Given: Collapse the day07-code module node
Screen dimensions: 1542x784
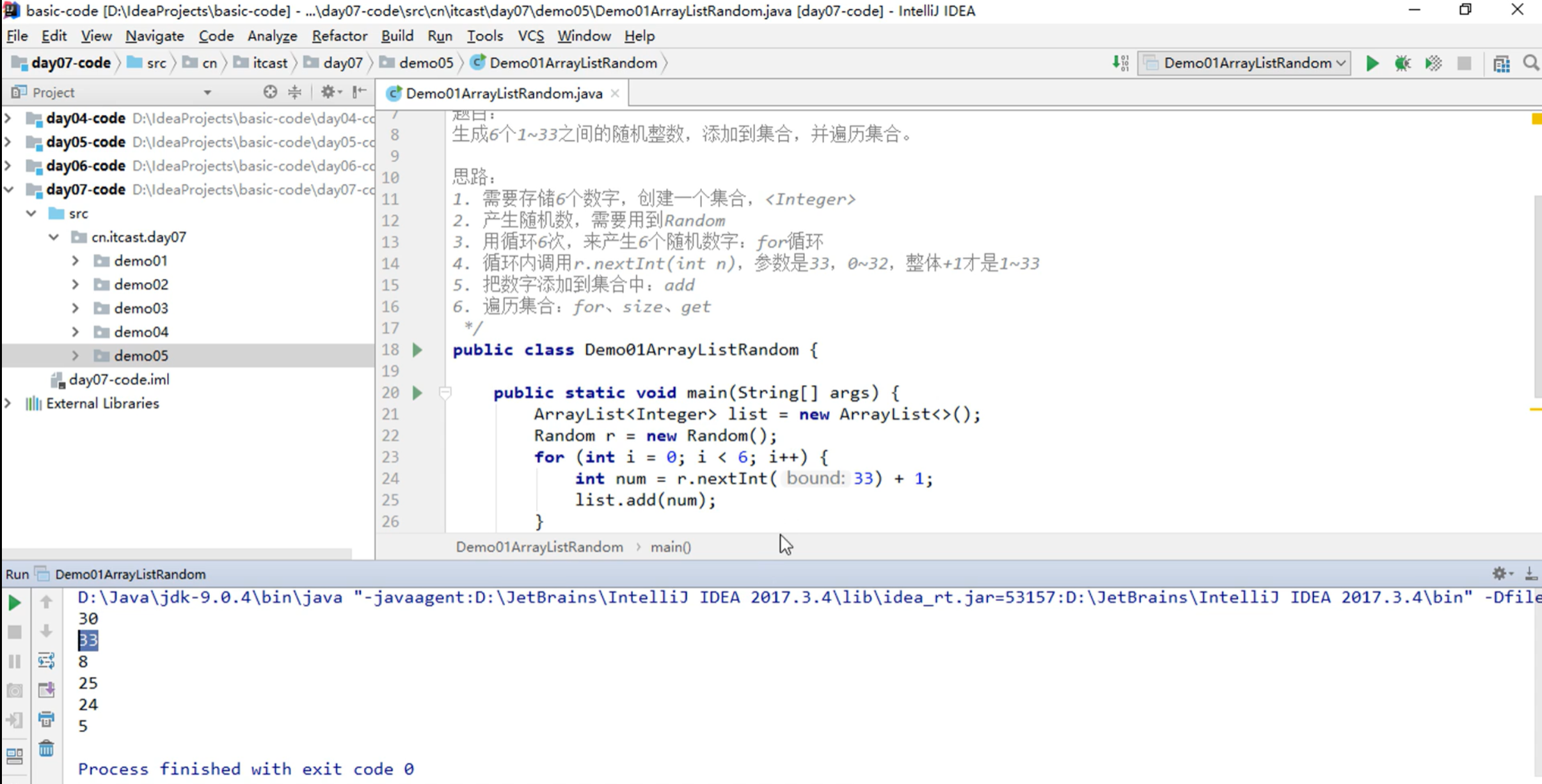Looking at the screenshot, I should point(9,189).
